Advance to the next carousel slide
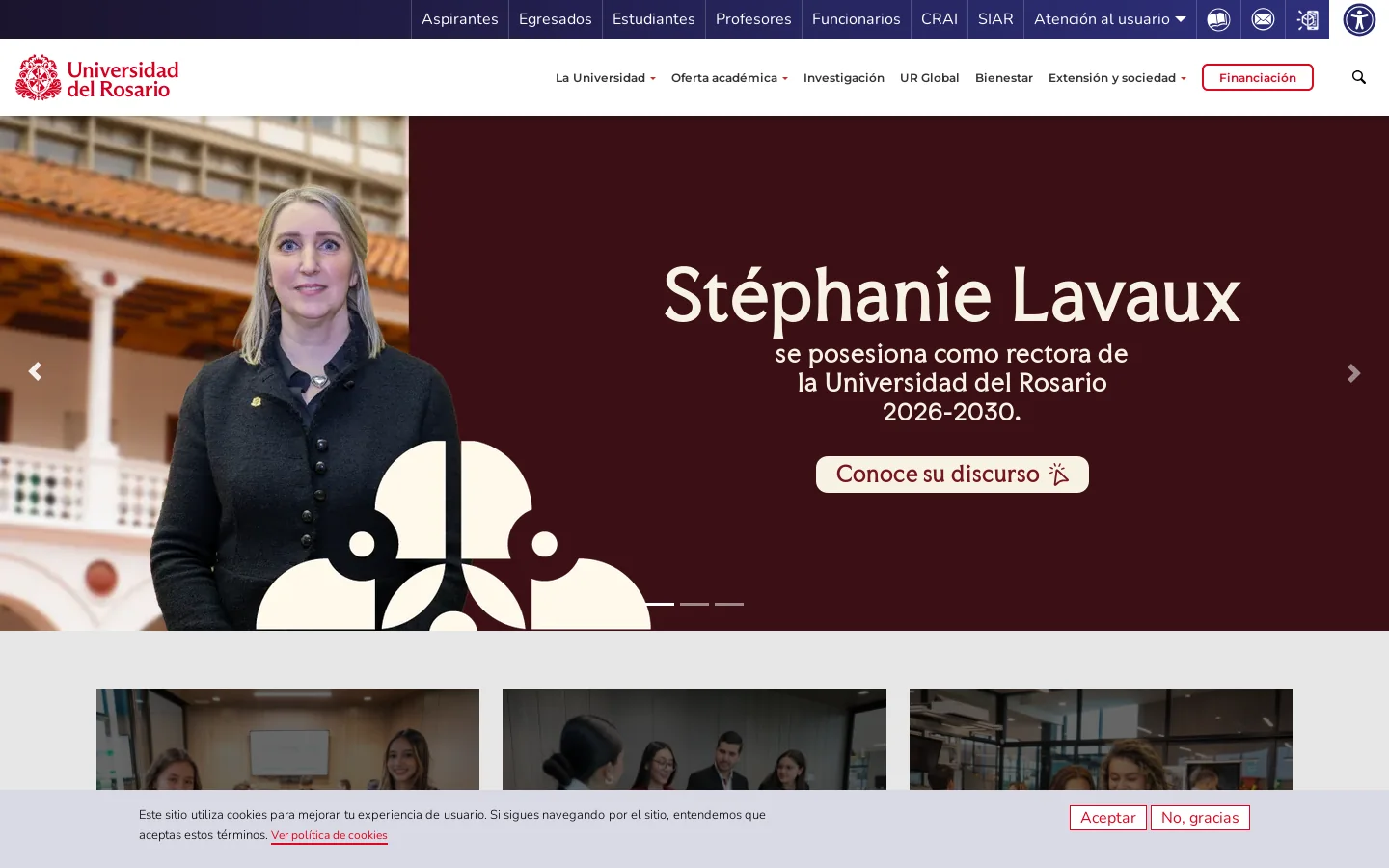Image resolution: width=1389 pixels, height=868 pixels. coord(1354,372)
